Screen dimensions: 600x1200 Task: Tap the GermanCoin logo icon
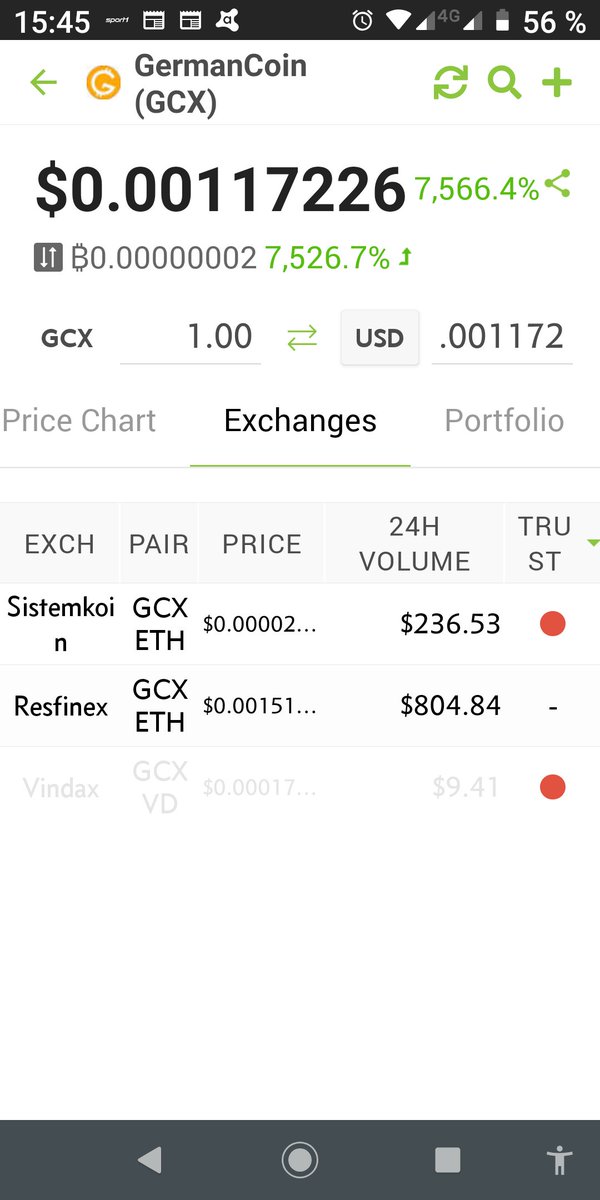coord(102,83)
